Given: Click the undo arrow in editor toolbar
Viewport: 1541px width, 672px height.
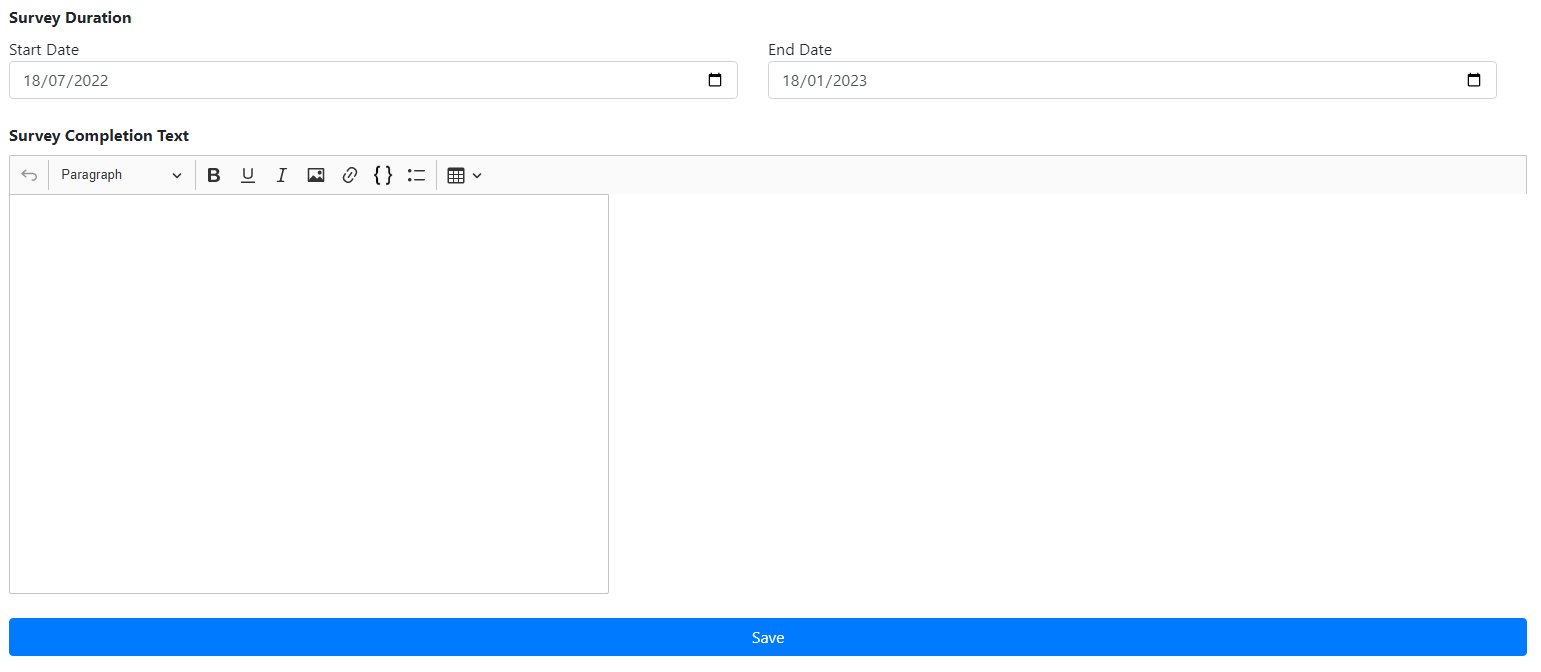Looking at the screenshot, I should click(x=29, y=175).
